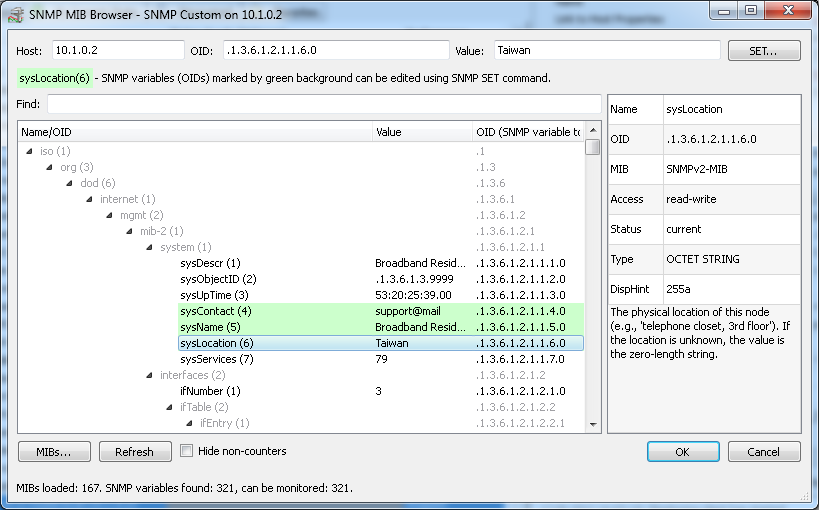Click into the Find search field
This screenshot has height=510, width=819.
point(322,104)
